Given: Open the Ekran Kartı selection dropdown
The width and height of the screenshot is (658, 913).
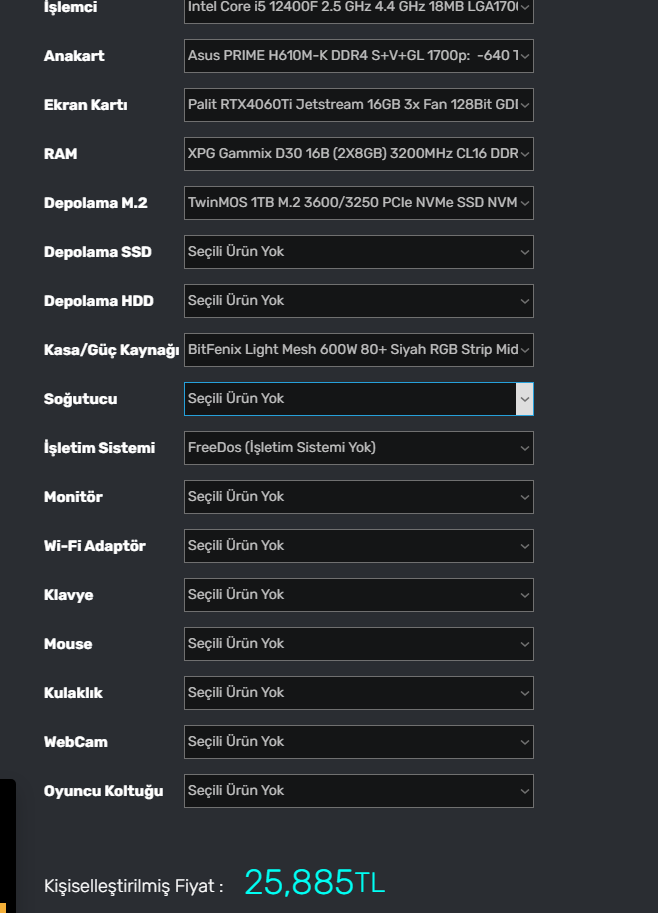Looking at the screenshot, I should 358,105.
